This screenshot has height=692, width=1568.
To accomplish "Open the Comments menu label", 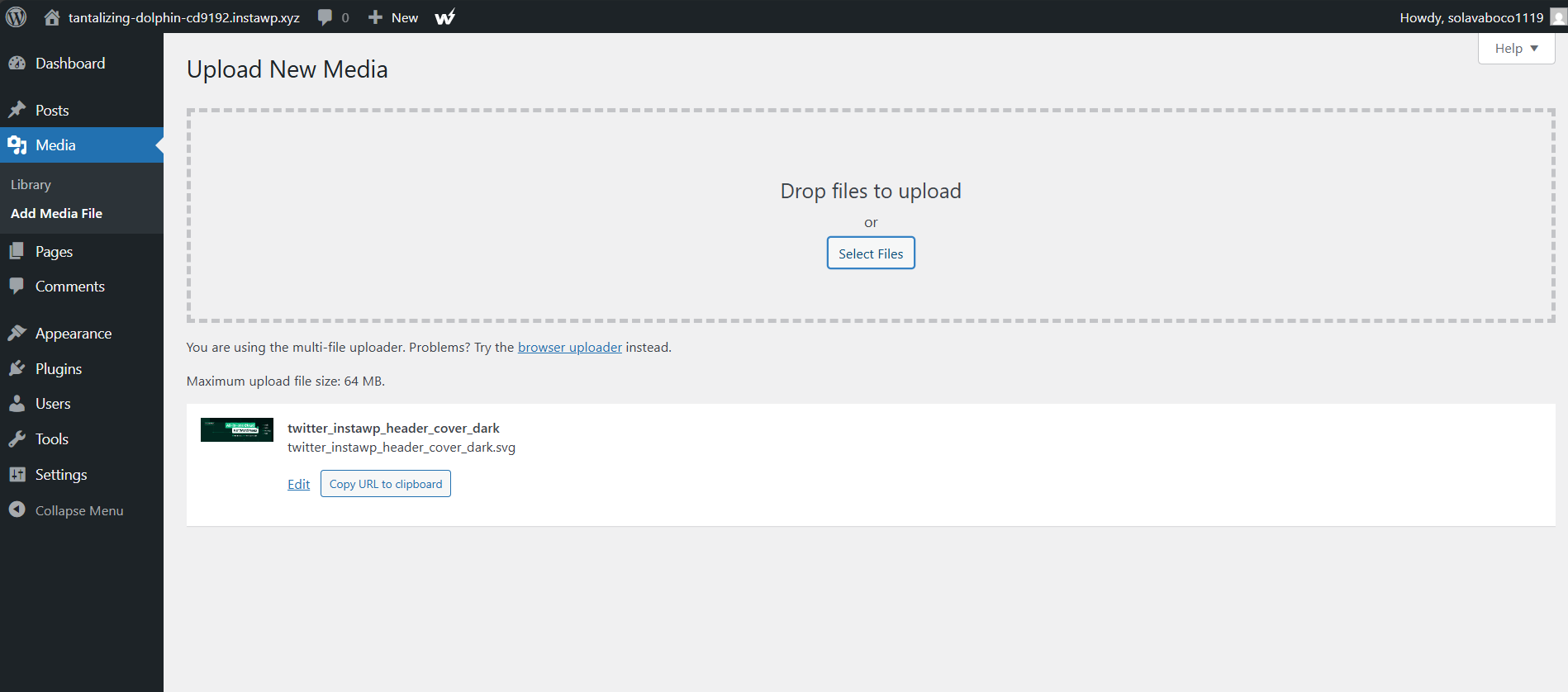I will (70, 287).
